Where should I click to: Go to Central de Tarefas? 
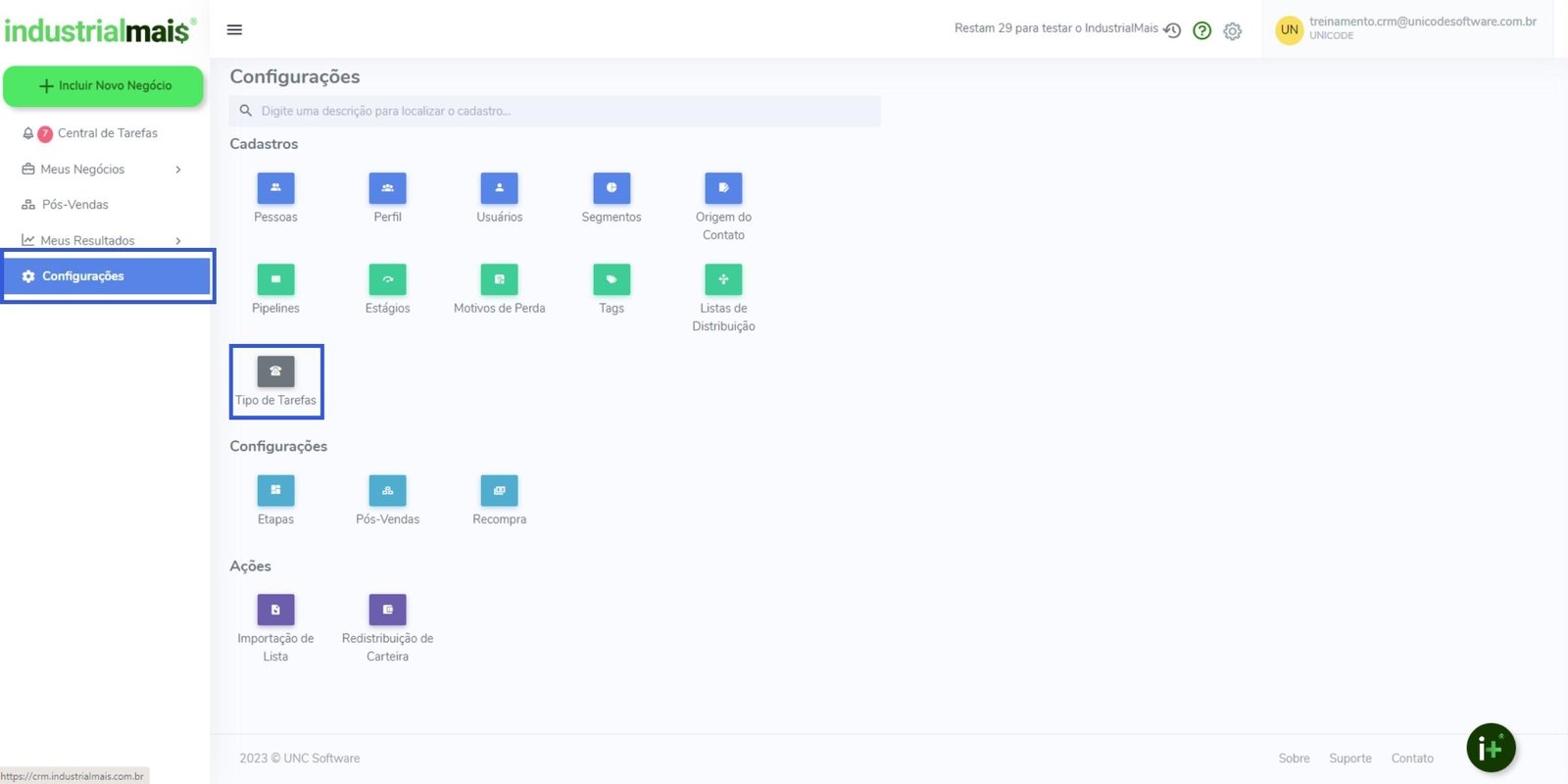107,133
